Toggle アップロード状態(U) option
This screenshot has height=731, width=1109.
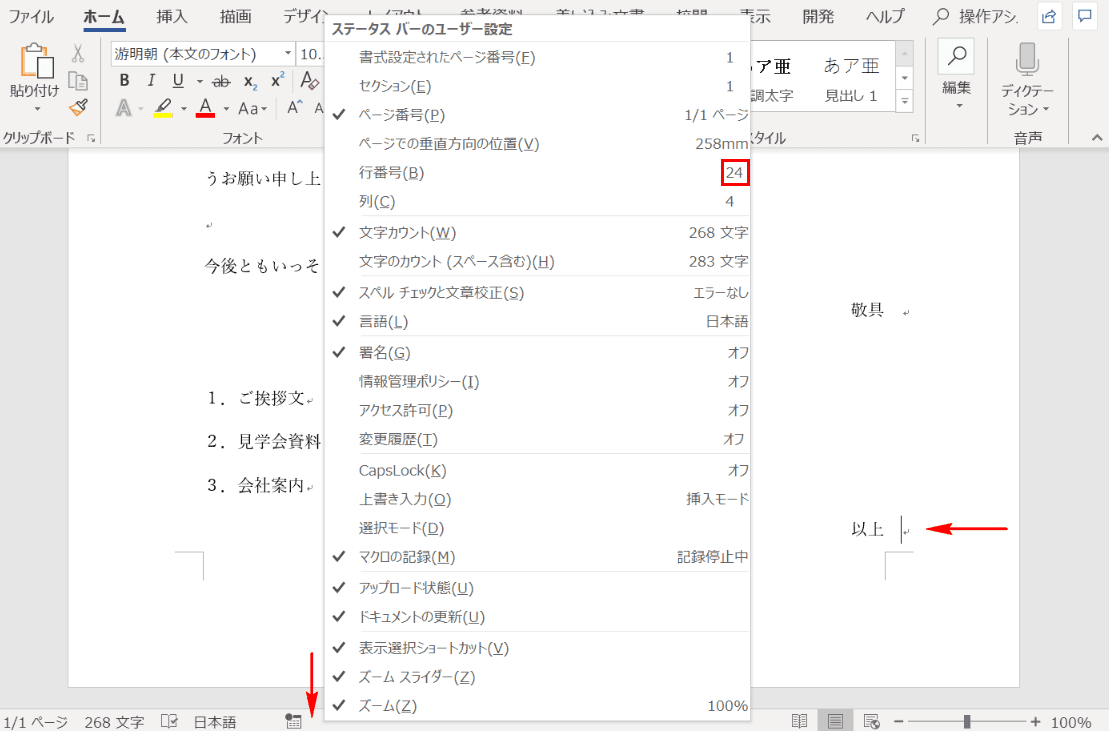[538, 588]
